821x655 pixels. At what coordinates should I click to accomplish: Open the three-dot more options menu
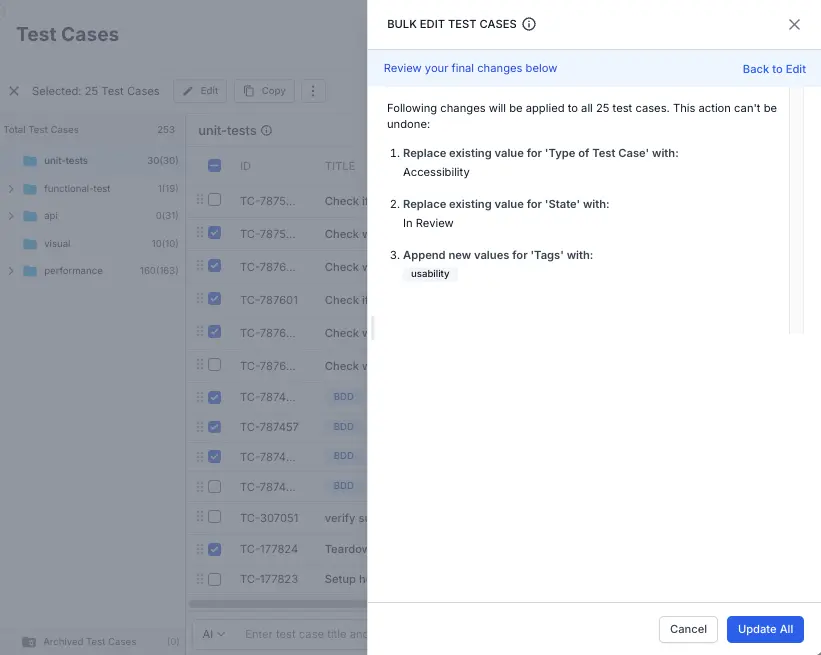coord(313,91)
